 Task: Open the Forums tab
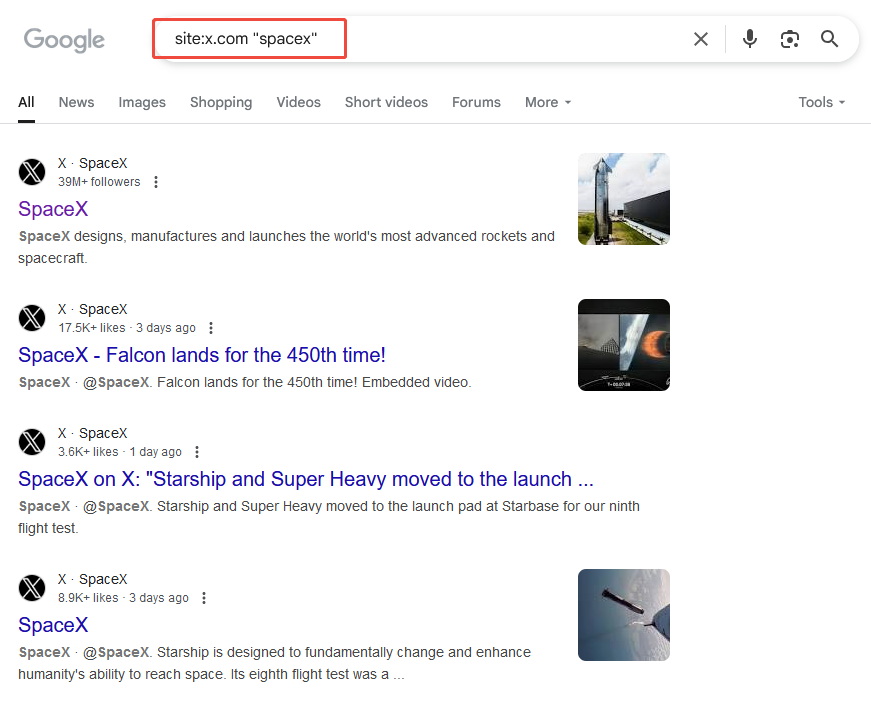(x=476, y=102)
